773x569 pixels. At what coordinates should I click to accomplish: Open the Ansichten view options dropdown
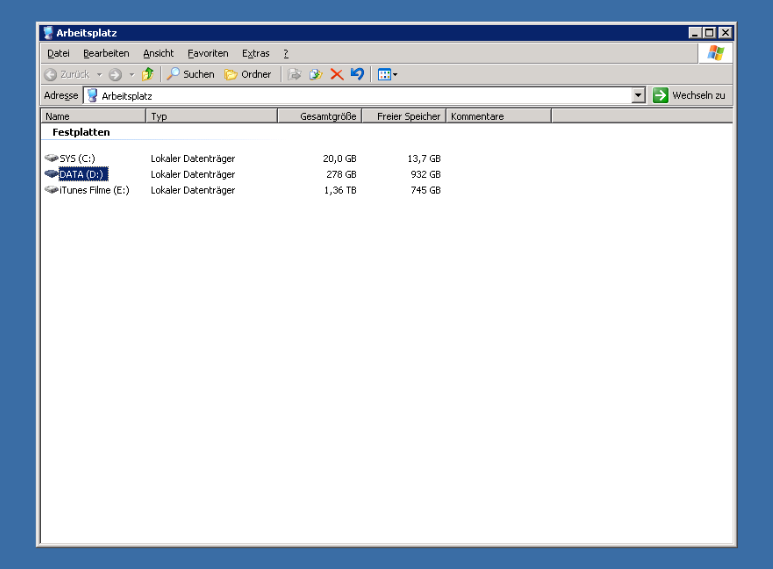click(x=388, y=74)
